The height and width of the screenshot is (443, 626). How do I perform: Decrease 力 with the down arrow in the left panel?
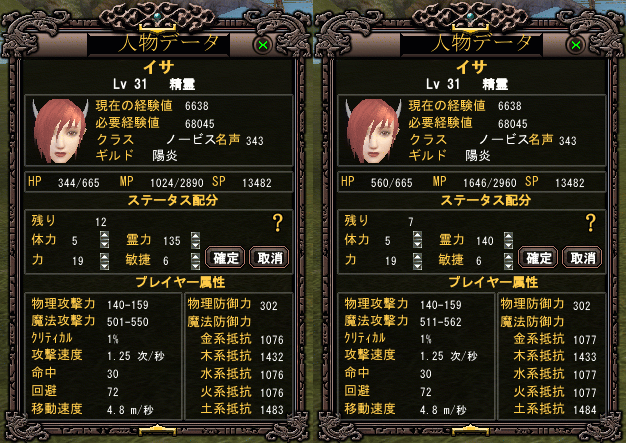pyautogui.click(x=104, y=266)
